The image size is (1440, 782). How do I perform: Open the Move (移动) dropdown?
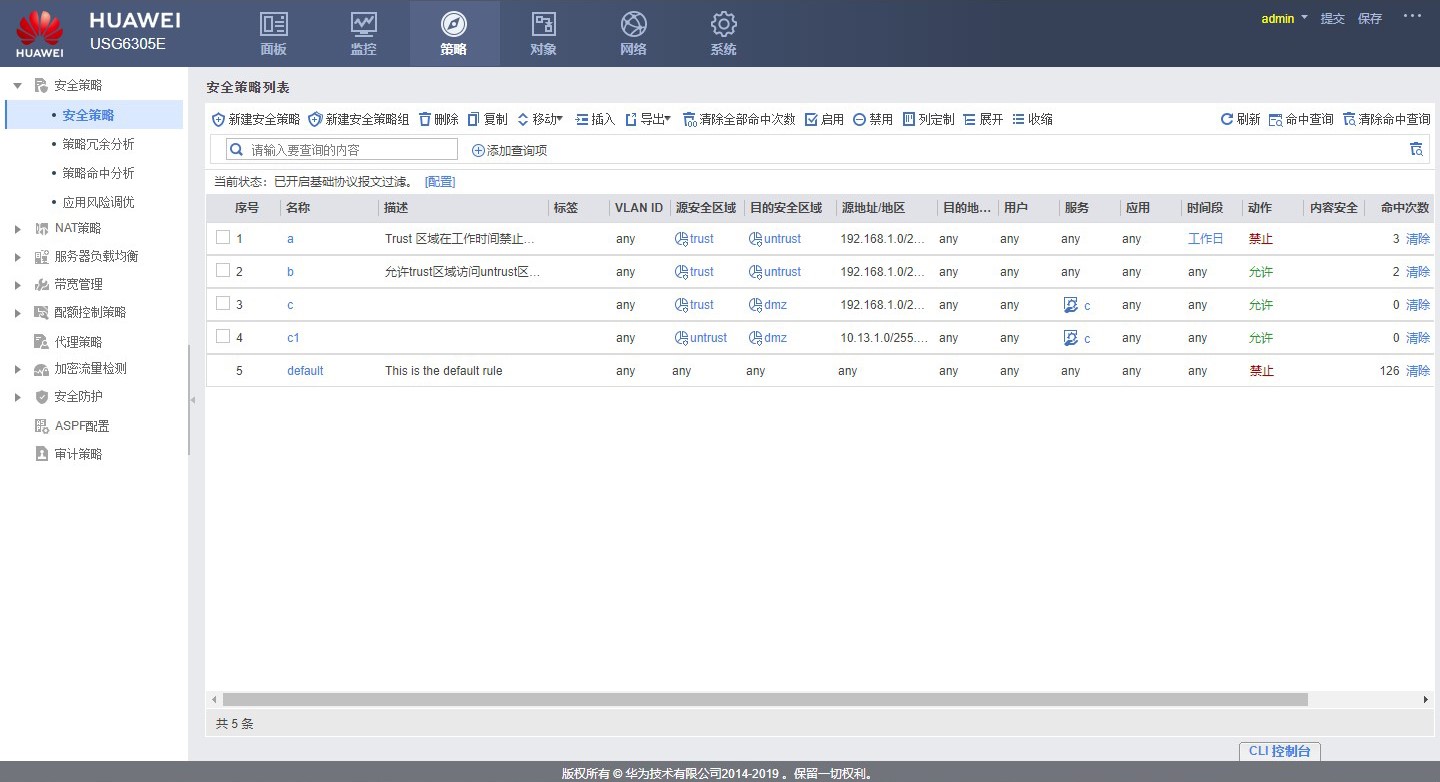[540, 119]
